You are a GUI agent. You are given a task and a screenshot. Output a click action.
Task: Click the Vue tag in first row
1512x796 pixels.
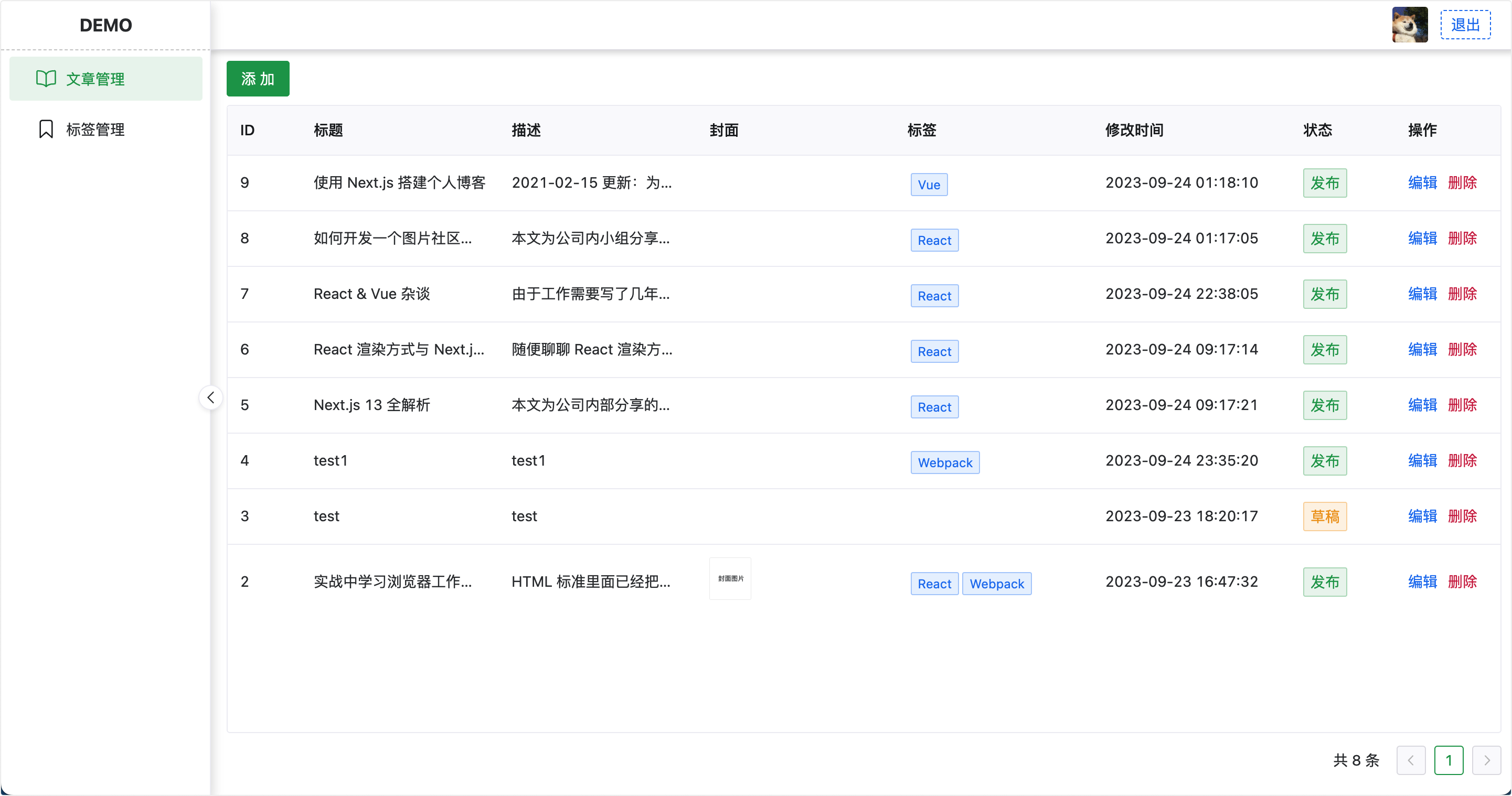click(x=929, y=185)
